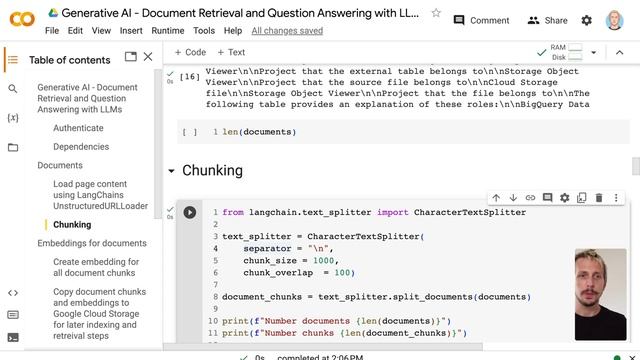Star this notebook
This screenshot has height=360, width=640.
click(436, 13)
